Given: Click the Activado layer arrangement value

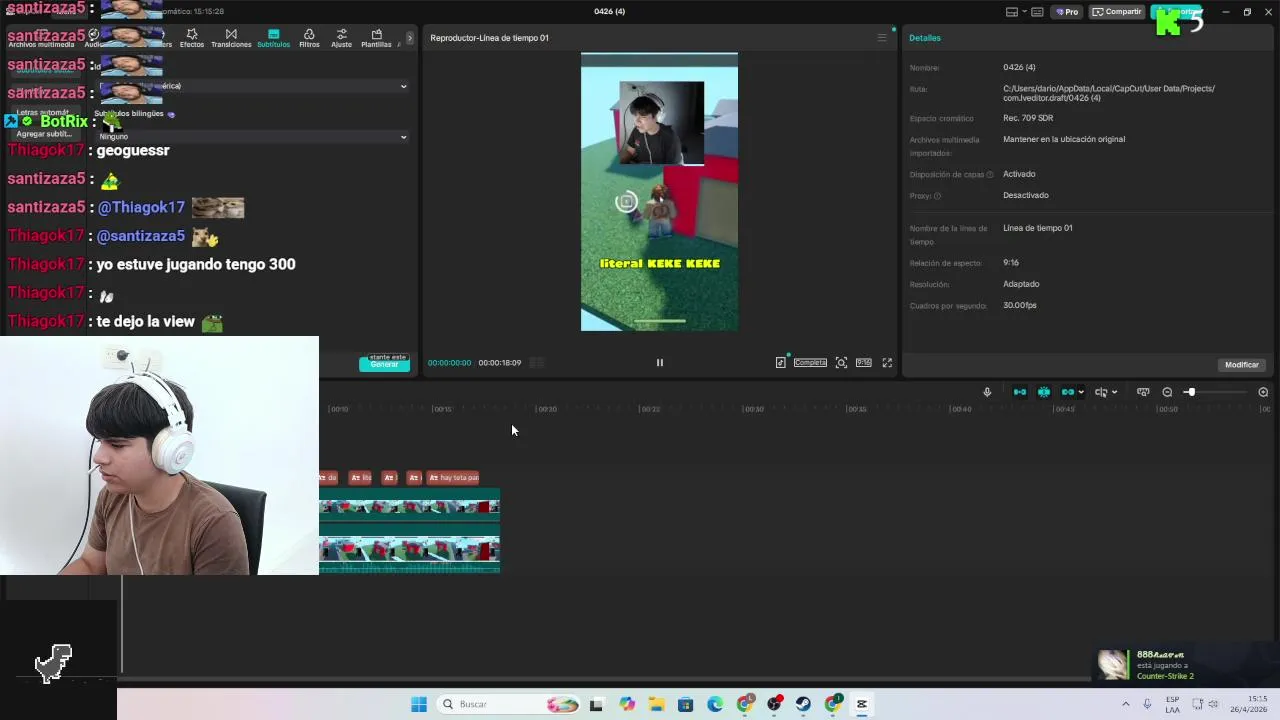Looking at the screenshot, I should [x=1019, y=174].
